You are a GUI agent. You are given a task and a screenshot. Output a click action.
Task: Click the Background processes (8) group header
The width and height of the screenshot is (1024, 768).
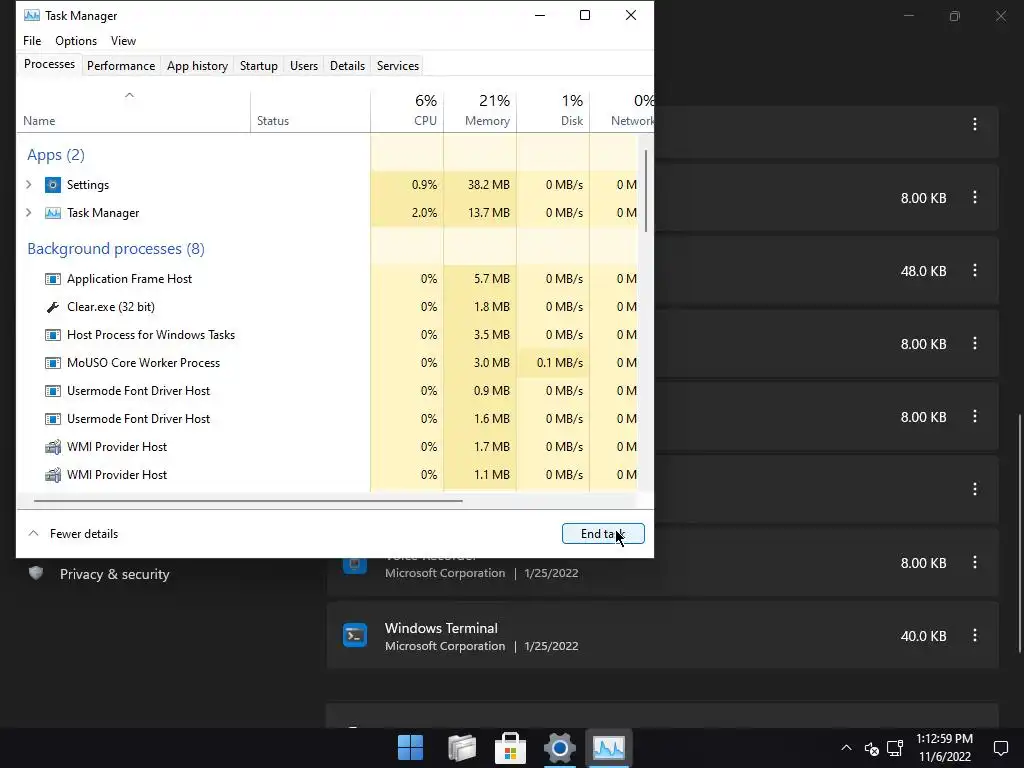(x=116, y=249)
